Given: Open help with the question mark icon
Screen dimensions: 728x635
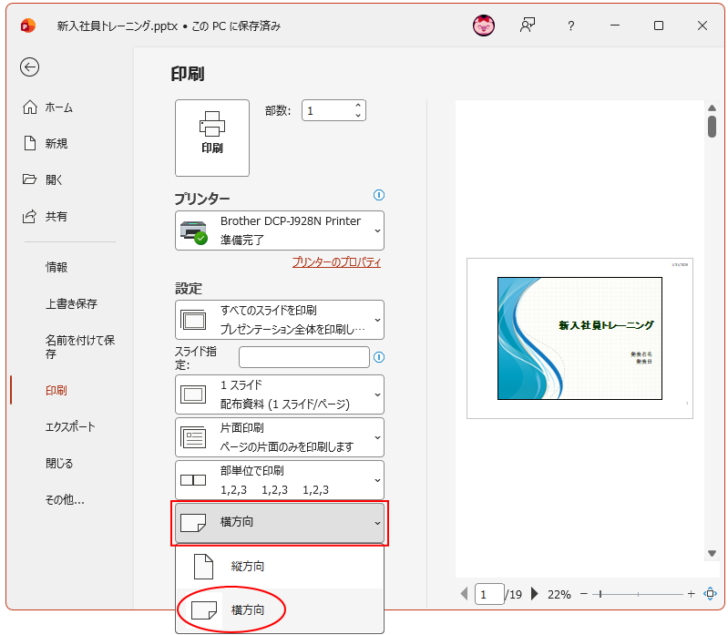Looking at the screenshot, I should point(571,26).
